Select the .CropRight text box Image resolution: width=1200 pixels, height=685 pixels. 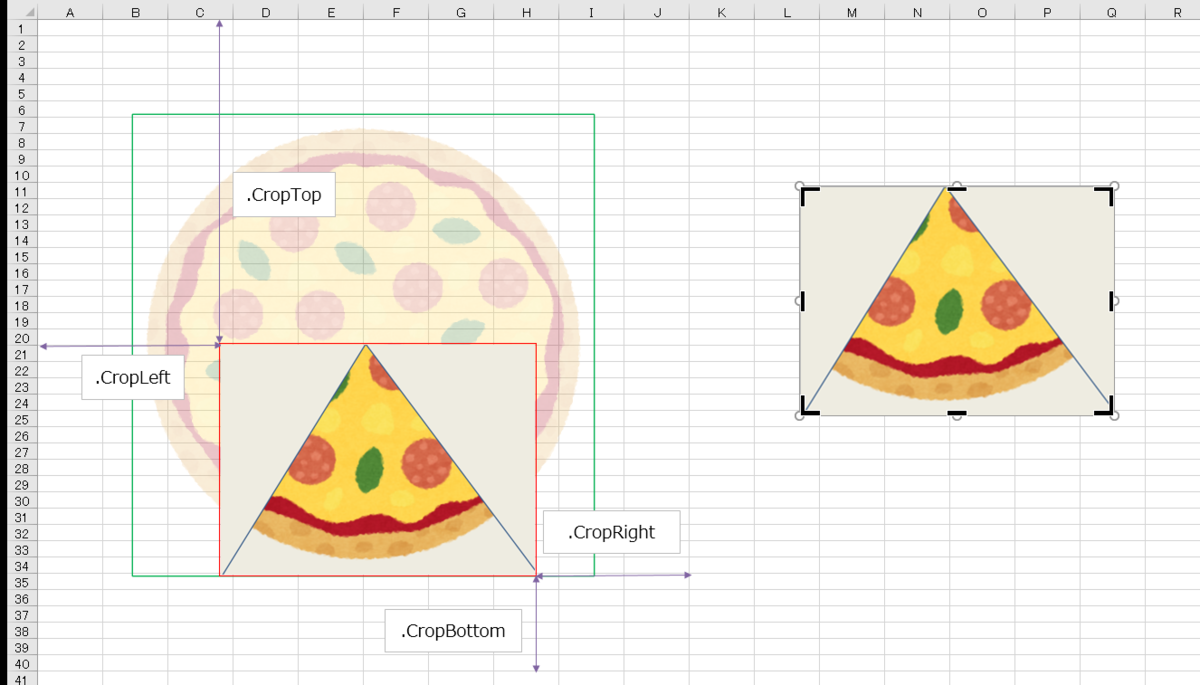coord(611,532)
